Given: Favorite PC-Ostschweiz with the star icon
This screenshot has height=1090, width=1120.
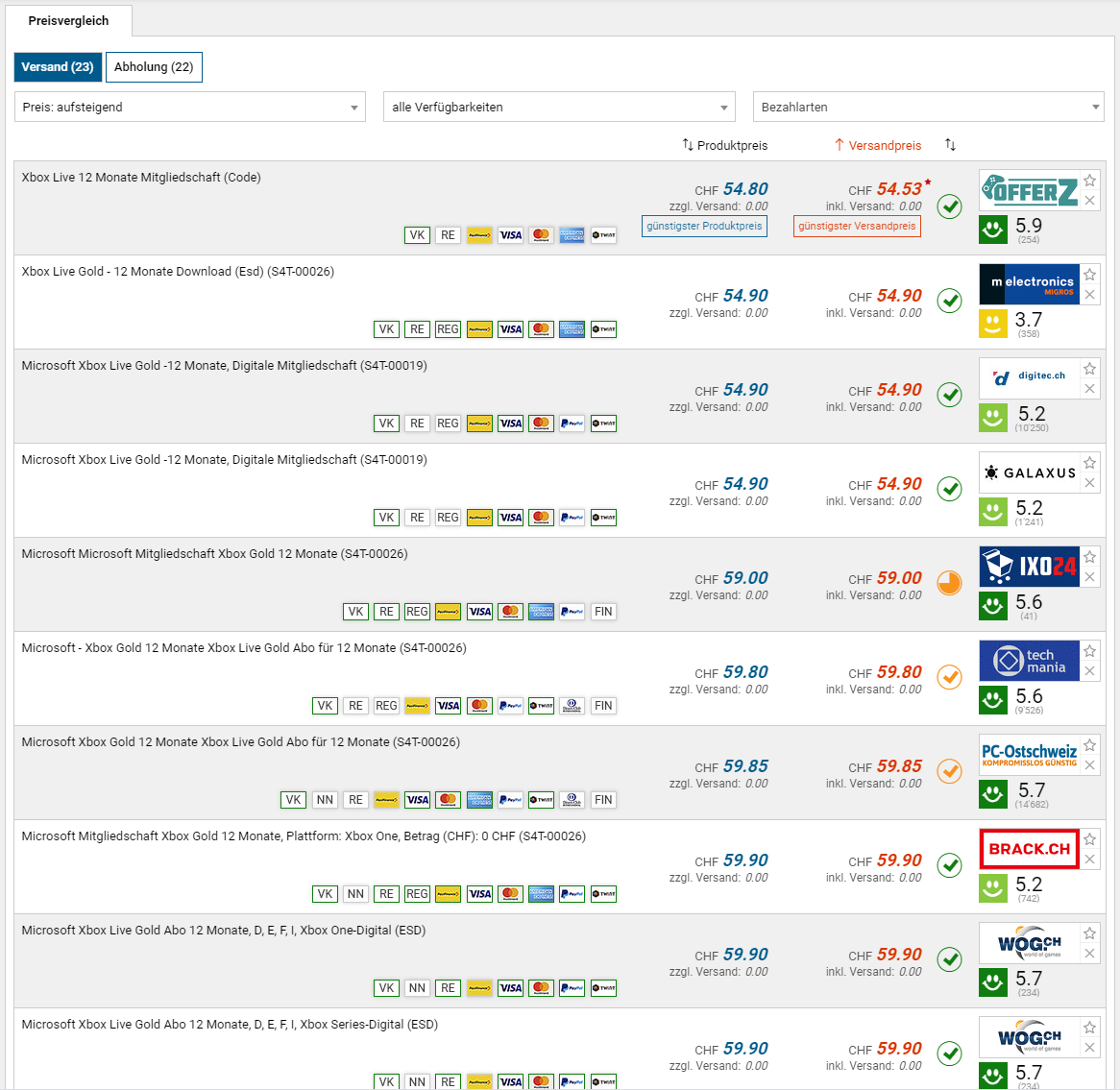Looking at the screenshot, I should tap(1089, 746).
